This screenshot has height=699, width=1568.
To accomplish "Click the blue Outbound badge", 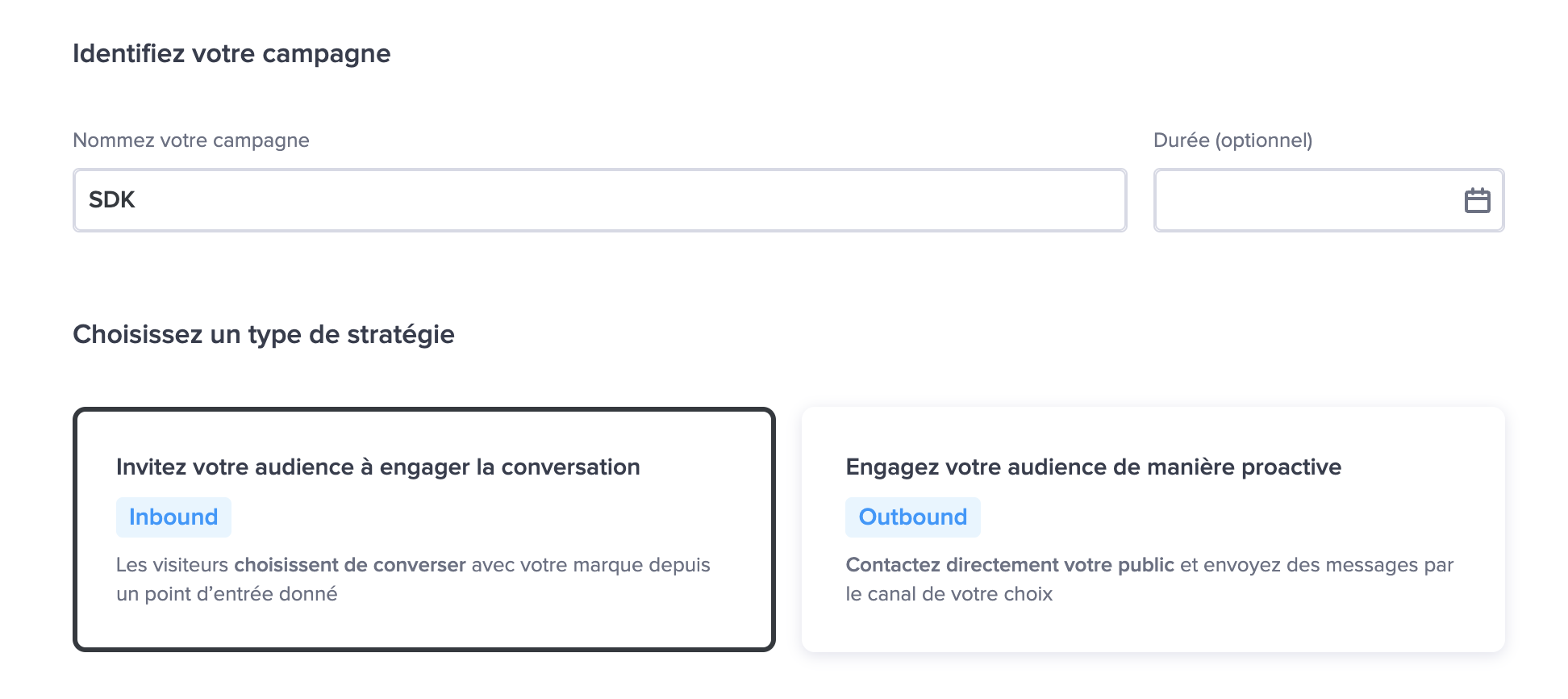I will (912, 517).
